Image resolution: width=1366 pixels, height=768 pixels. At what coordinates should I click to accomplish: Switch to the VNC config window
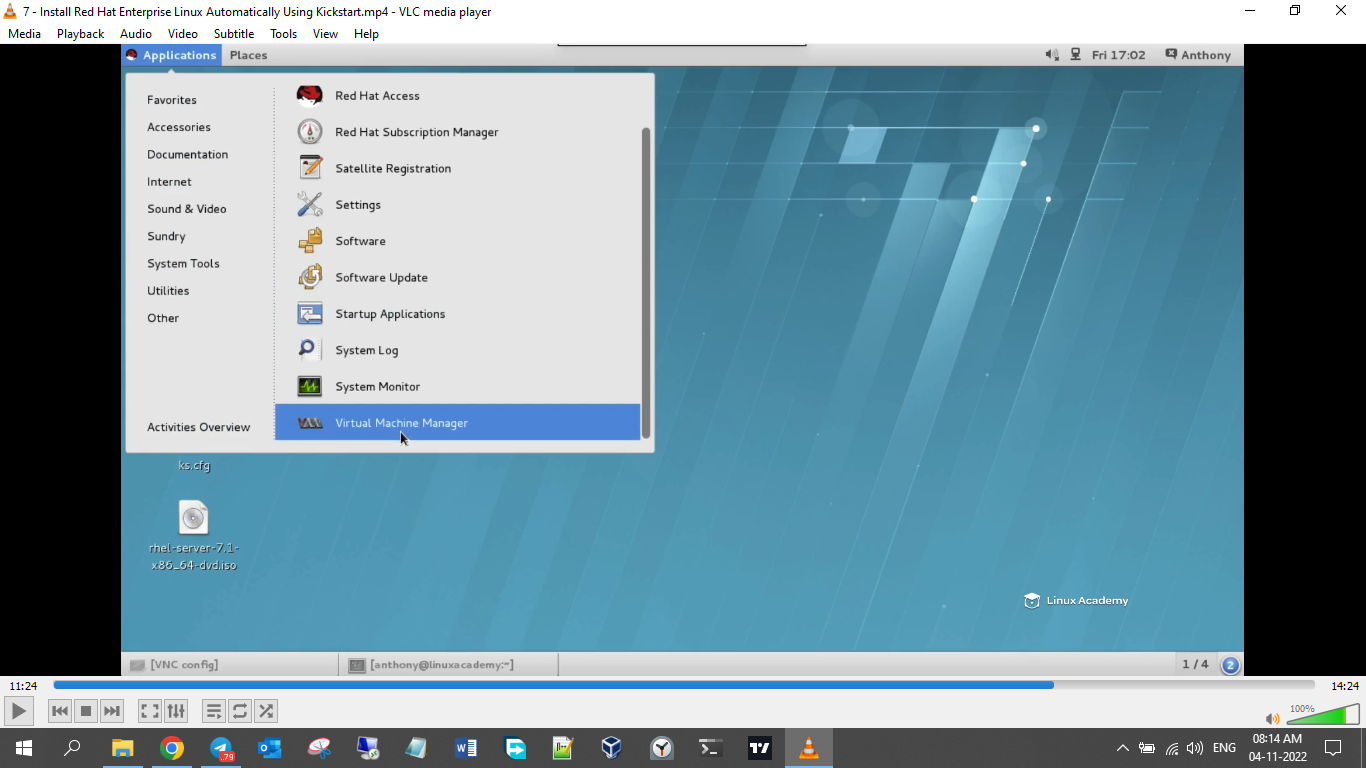coord(230,664)
